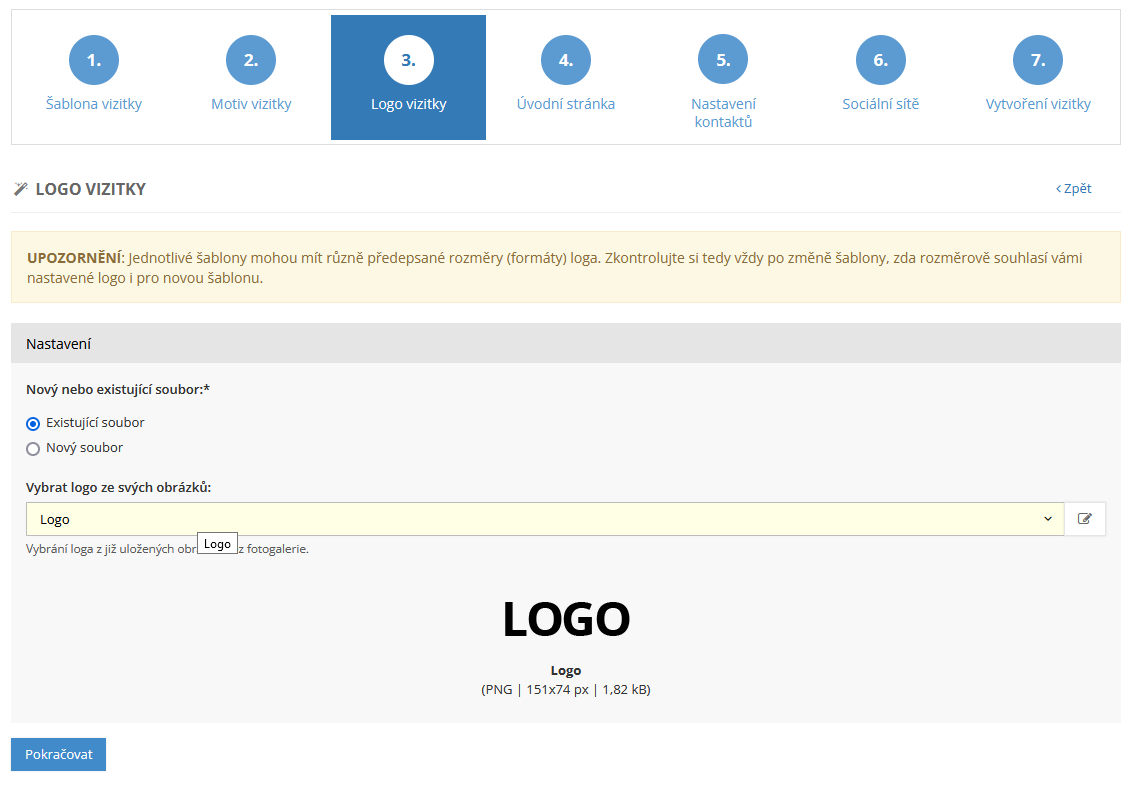Screen dimensions: 1125x791
Task: Click the LOGO preview image
Action: [566, 619]
